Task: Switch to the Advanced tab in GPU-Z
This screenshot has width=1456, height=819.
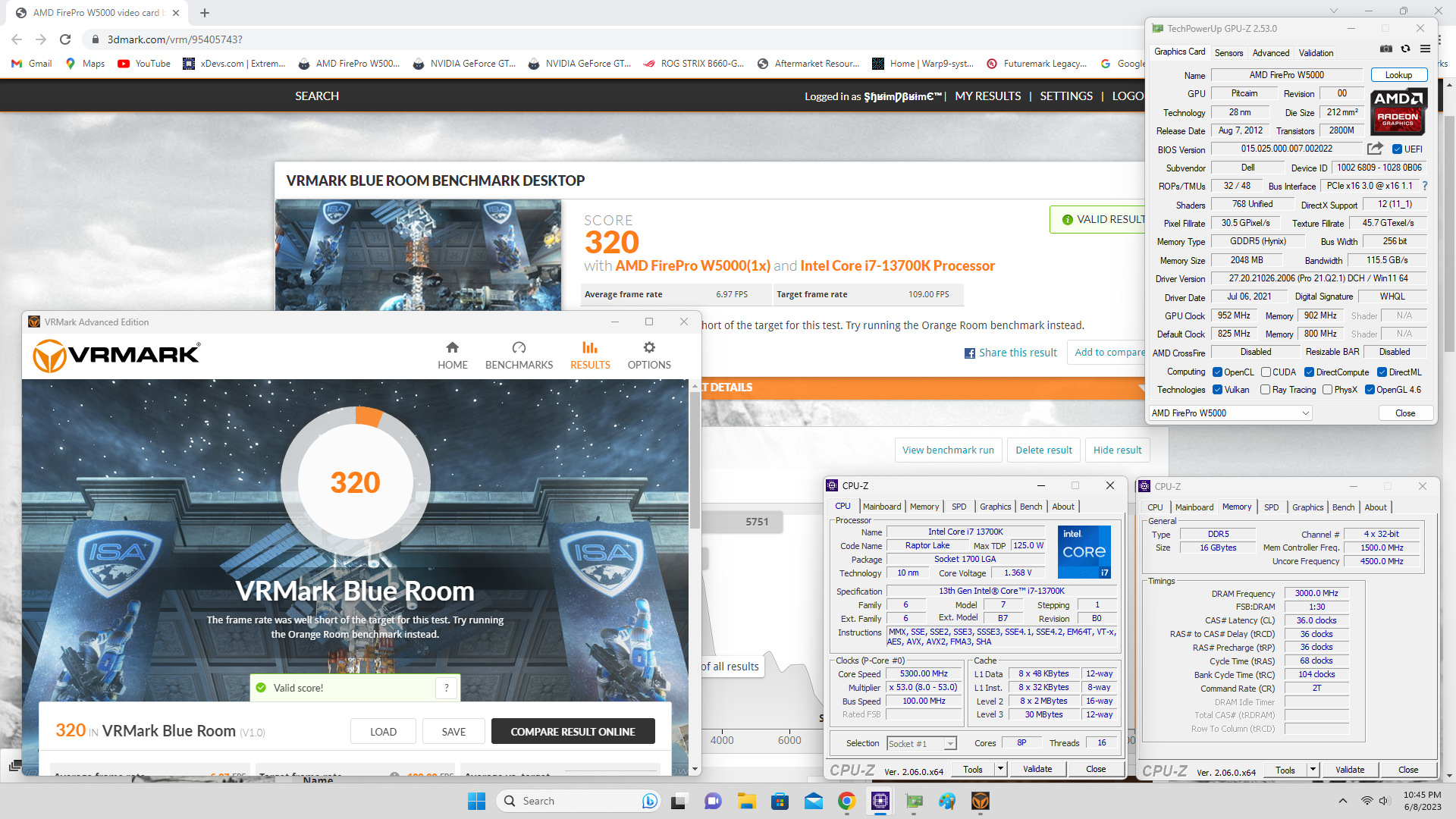Action: (1271, 53)
